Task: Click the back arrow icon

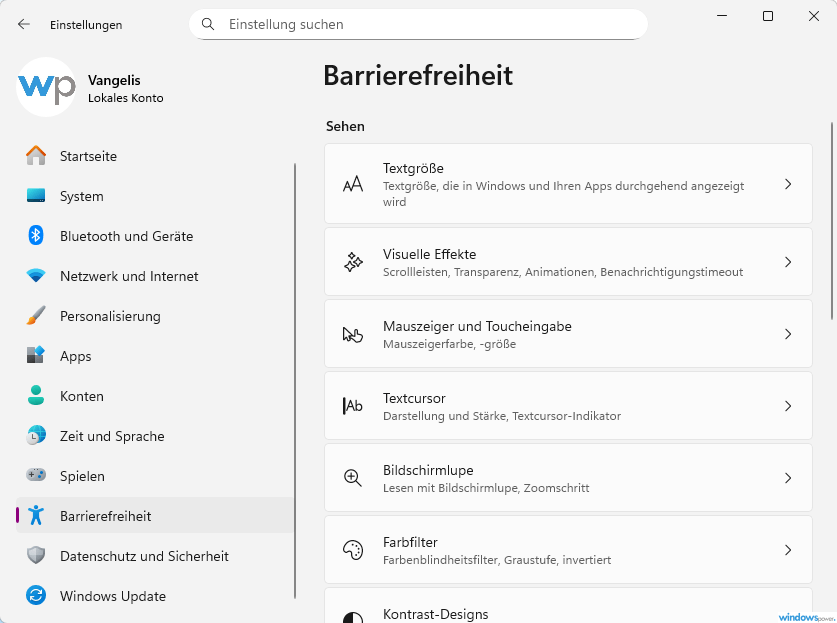Action: [24, 24]
